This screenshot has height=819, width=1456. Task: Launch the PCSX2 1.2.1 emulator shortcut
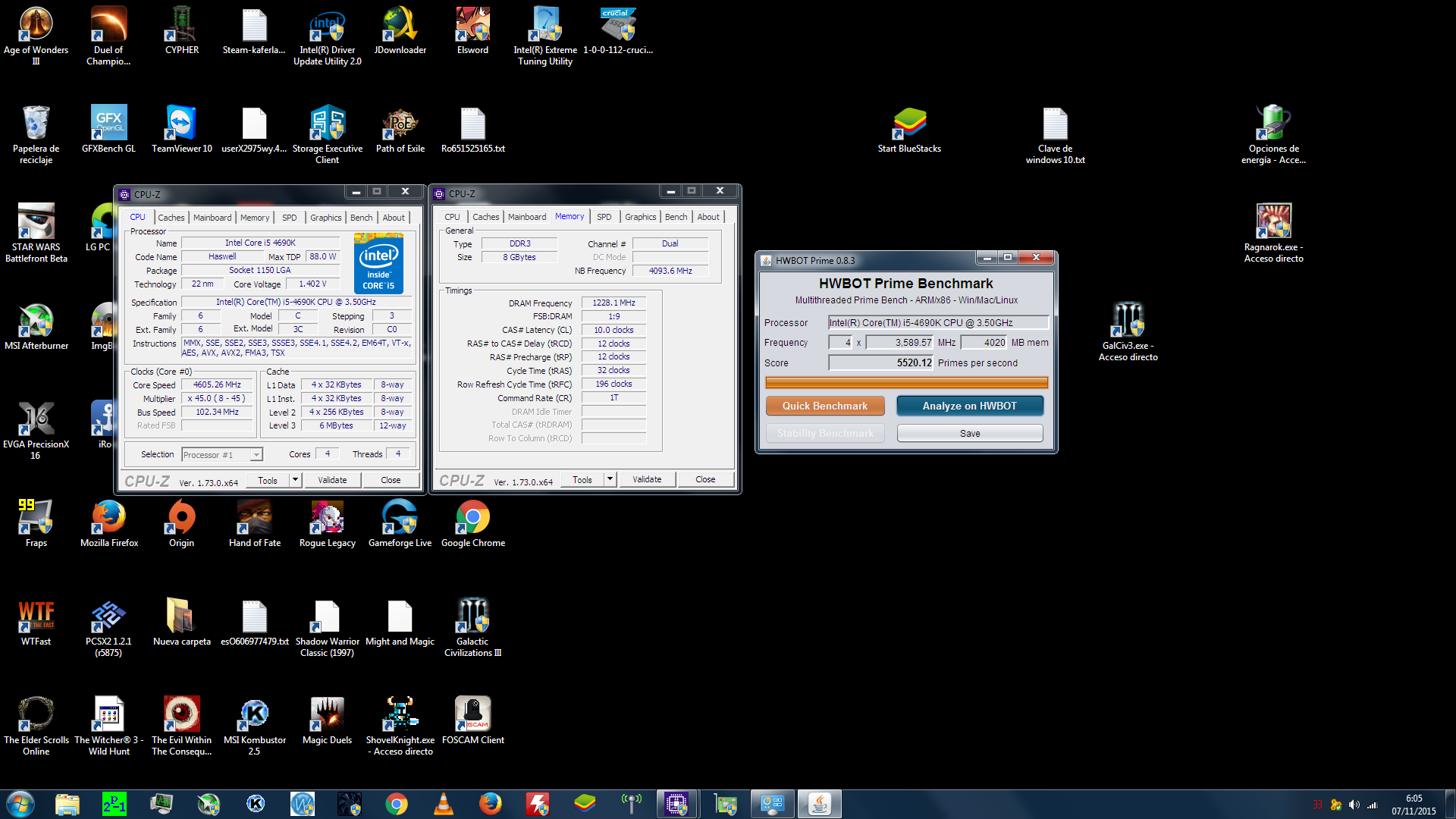[x=108, y=627]
